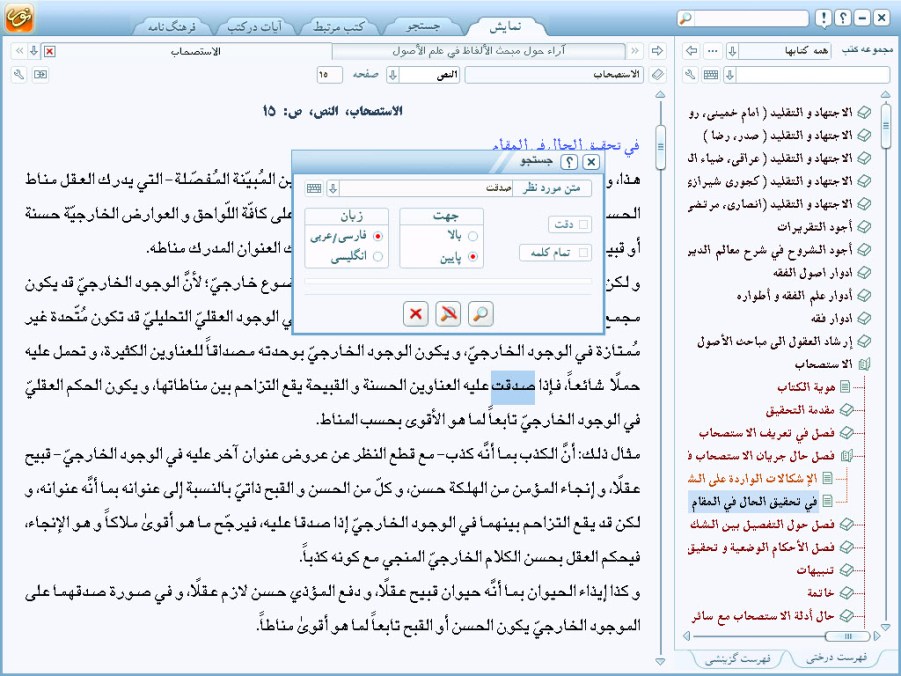This screenshot has height=676, width=901.
Task: Switch to the جستجو tab
Action: click(423, 26)
